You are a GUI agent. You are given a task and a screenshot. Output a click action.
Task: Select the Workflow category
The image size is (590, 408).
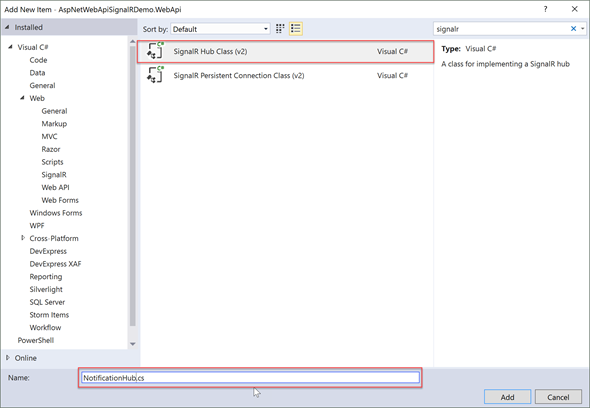45,327
